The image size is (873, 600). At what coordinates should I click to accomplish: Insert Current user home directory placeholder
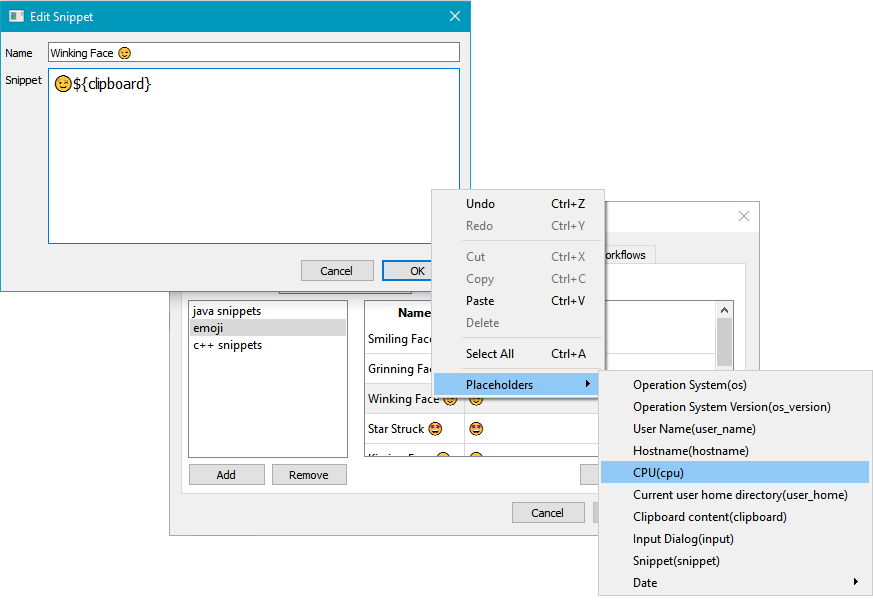click(x=735, y=495)
